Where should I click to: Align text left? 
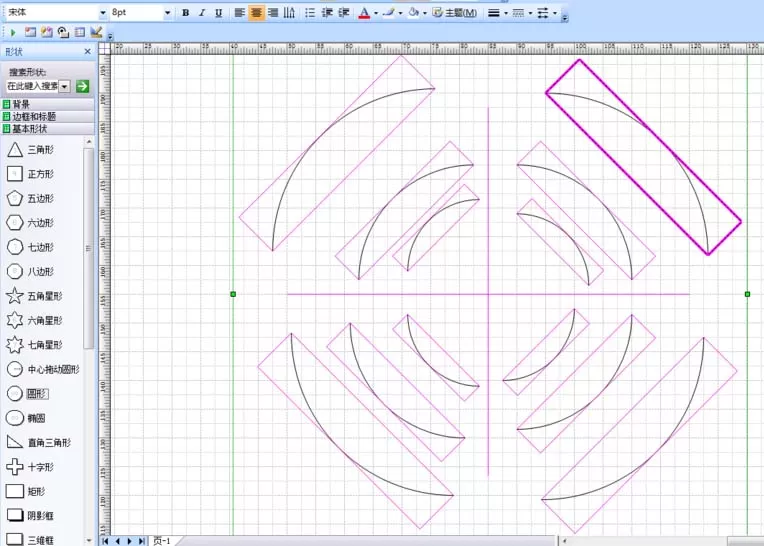[239, 13]
